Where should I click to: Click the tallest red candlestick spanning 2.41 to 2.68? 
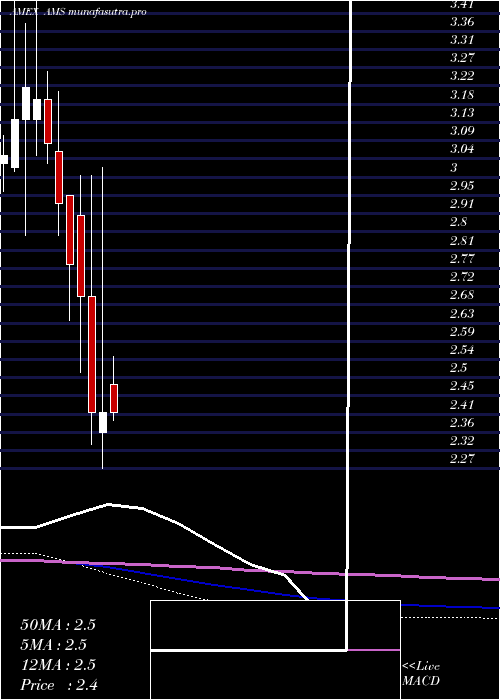(x=92, y=354)
